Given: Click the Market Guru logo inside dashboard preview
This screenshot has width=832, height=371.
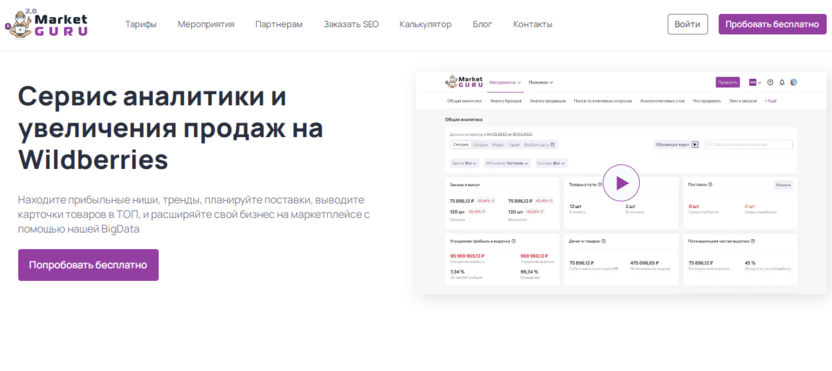Looking at the screenshot, I should 464,82.
